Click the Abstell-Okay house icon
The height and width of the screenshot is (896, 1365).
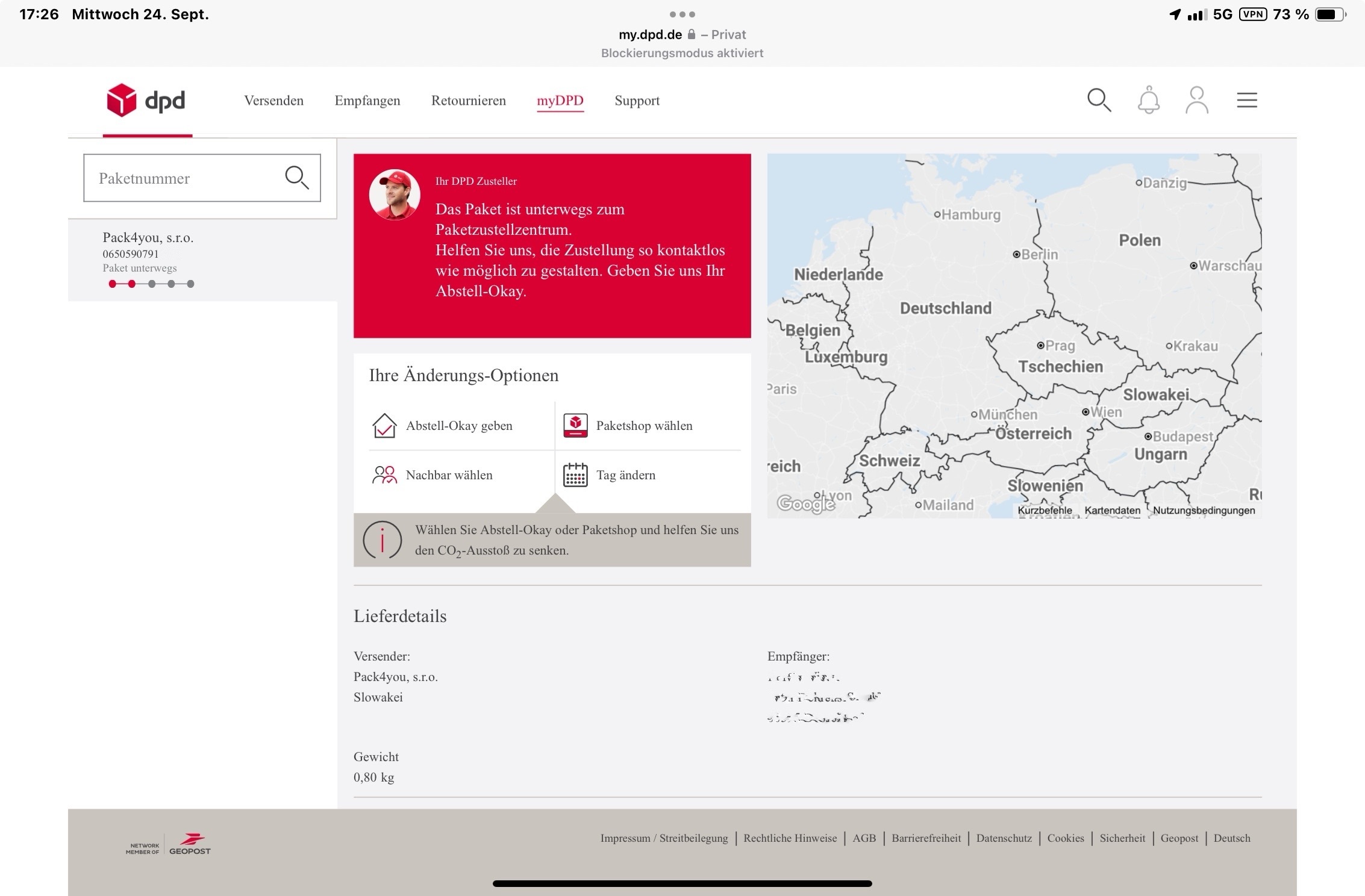click(x=384, y=426)
